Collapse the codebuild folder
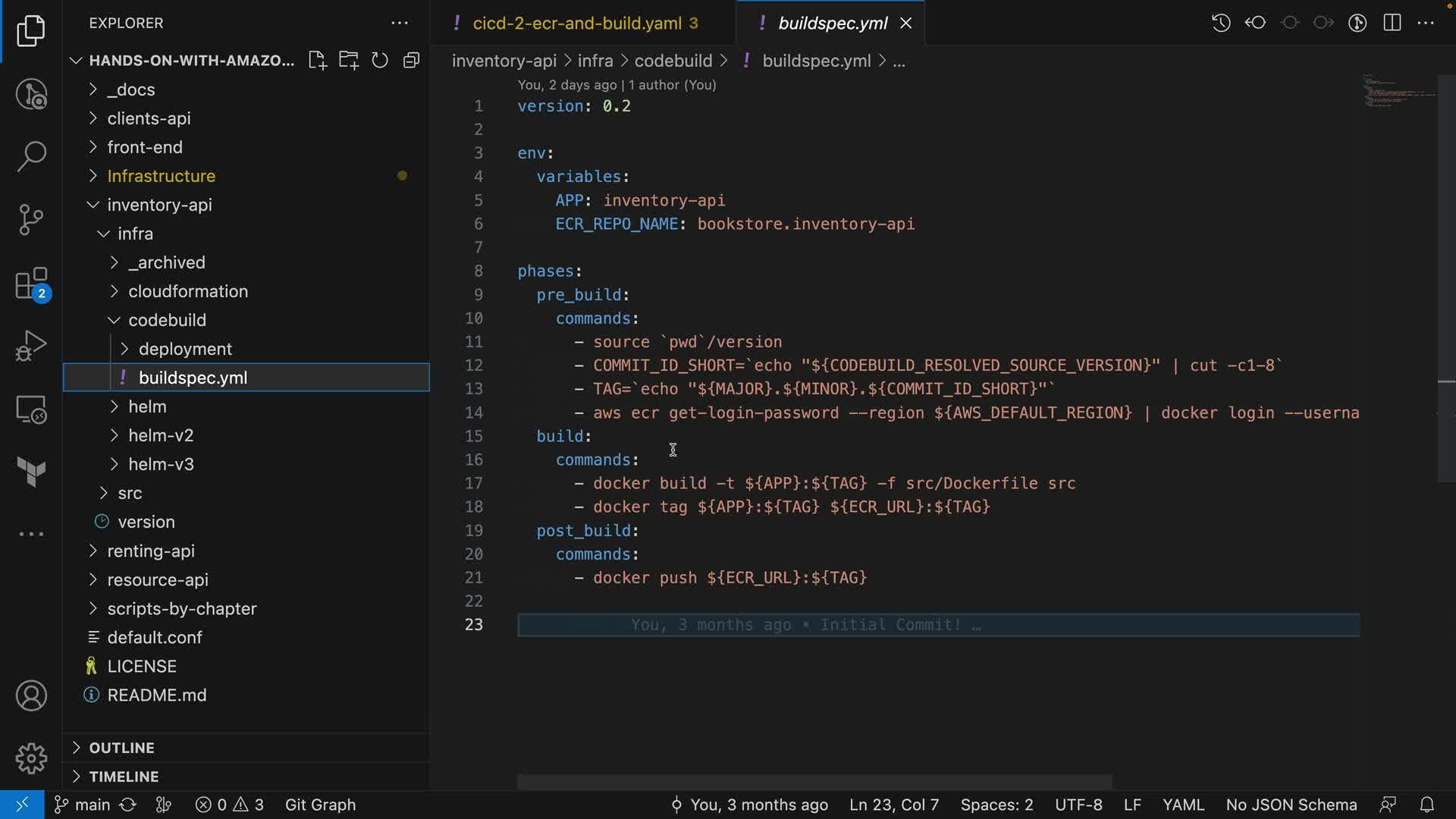The height and width of the screenshot is (819, 1456). (167, 320)
